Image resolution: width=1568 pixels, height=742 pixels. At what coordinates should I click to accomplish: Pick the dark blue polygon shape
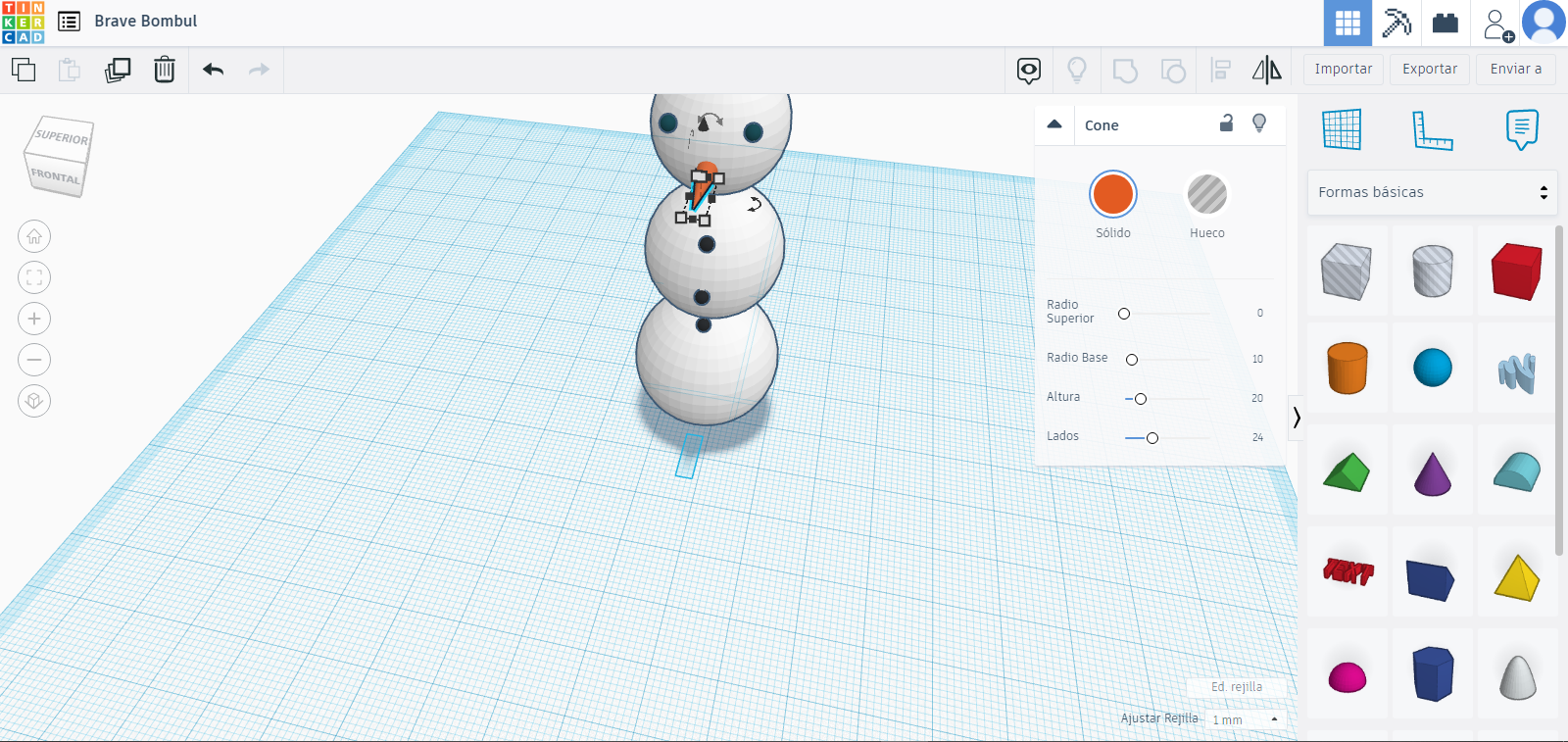click(1433, 673)
